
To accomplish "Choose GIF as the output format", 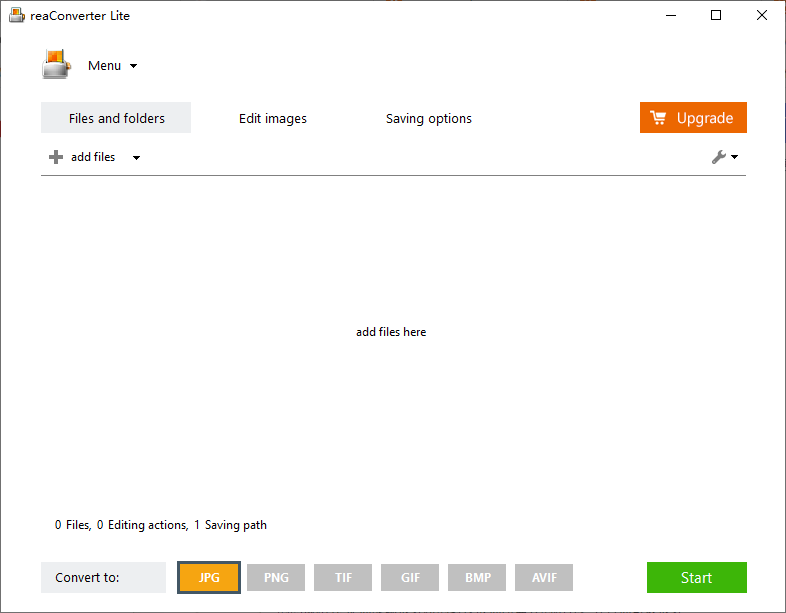I will click(x=410, y=577).
